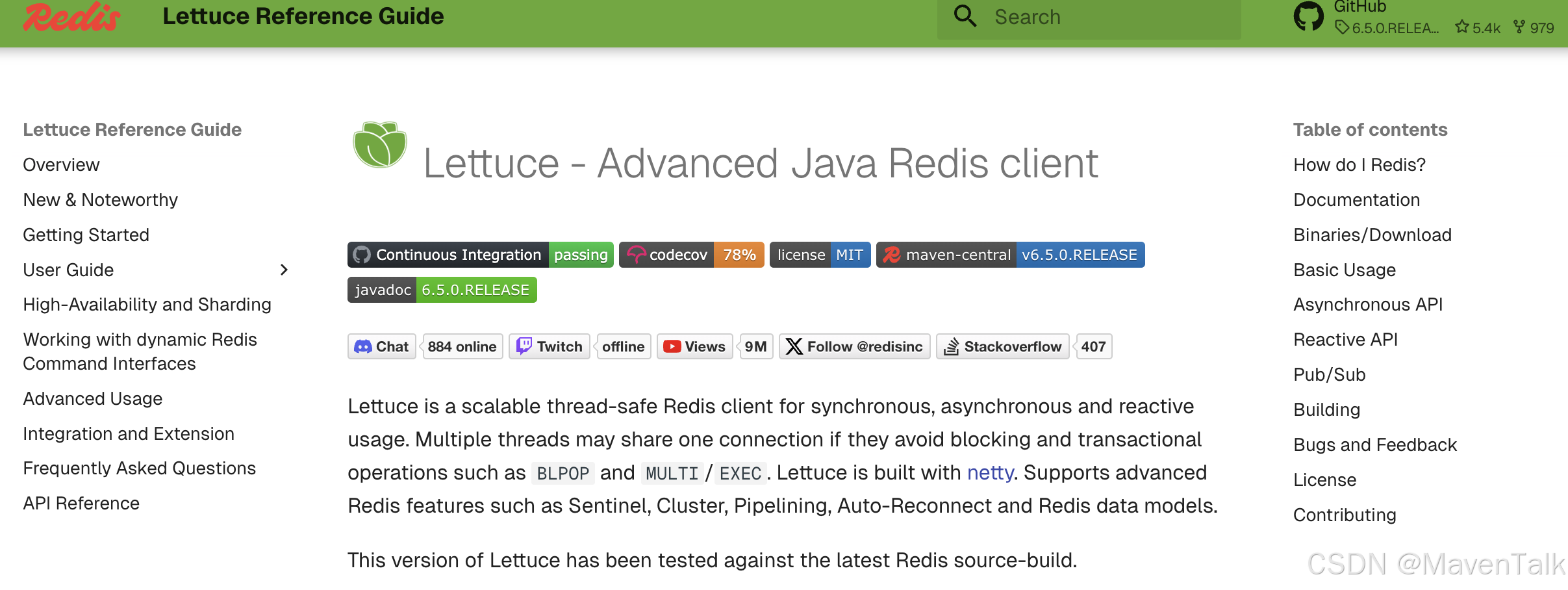
Task: Open Working with dynamic Redis Command Interfaces
Action: [140, 352]
